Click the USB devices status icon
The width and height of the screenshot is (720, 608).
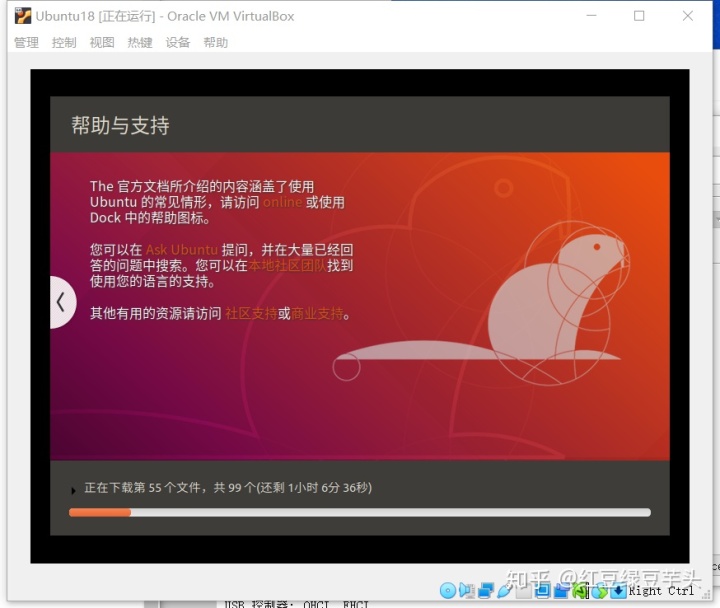[x=505, y=590]
